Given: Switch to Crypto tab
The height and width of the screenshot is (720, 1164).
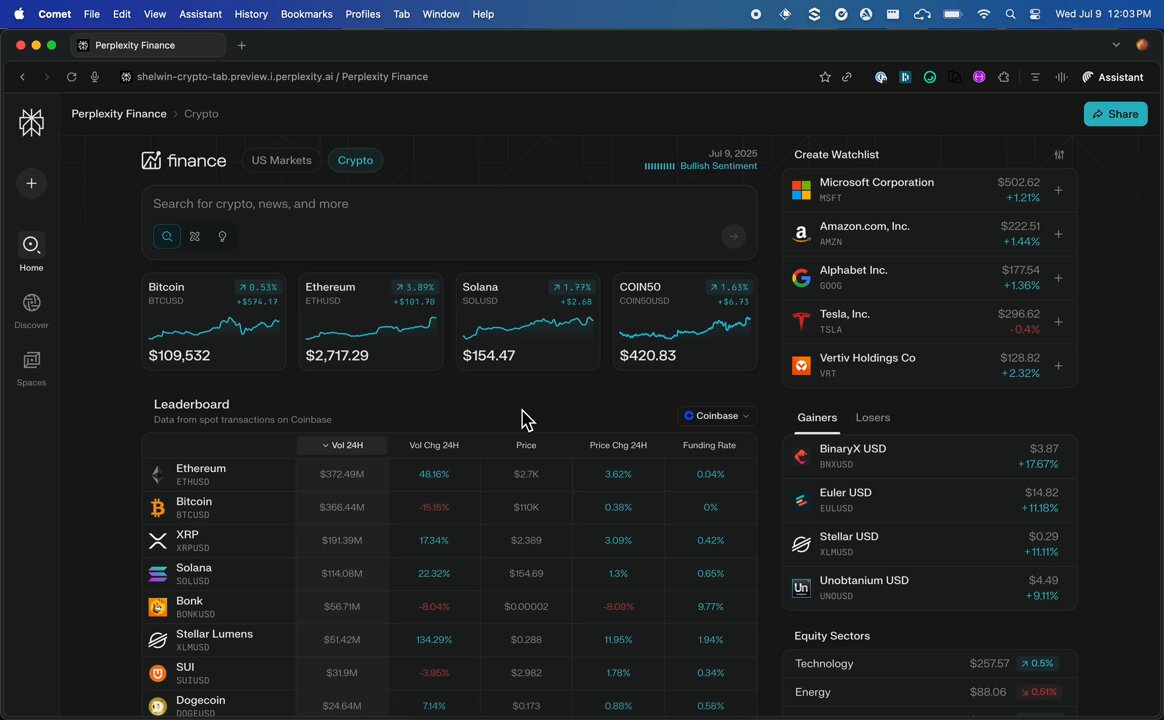Looking at the screenshot, I should pos(355,160).
